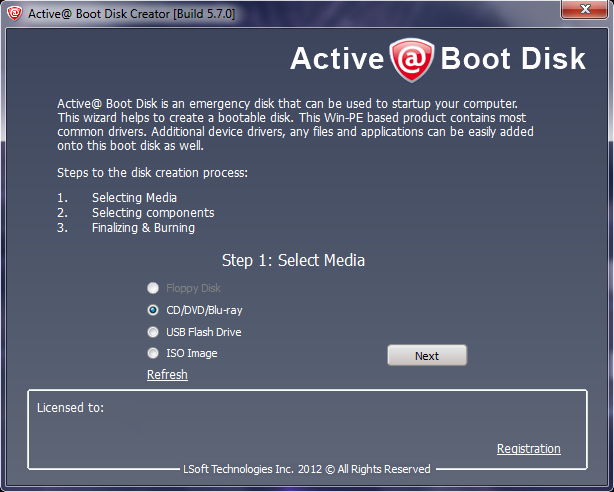Click the LSoft Technologies copyright text
This screenshot has width=614, height=492.
307,469
